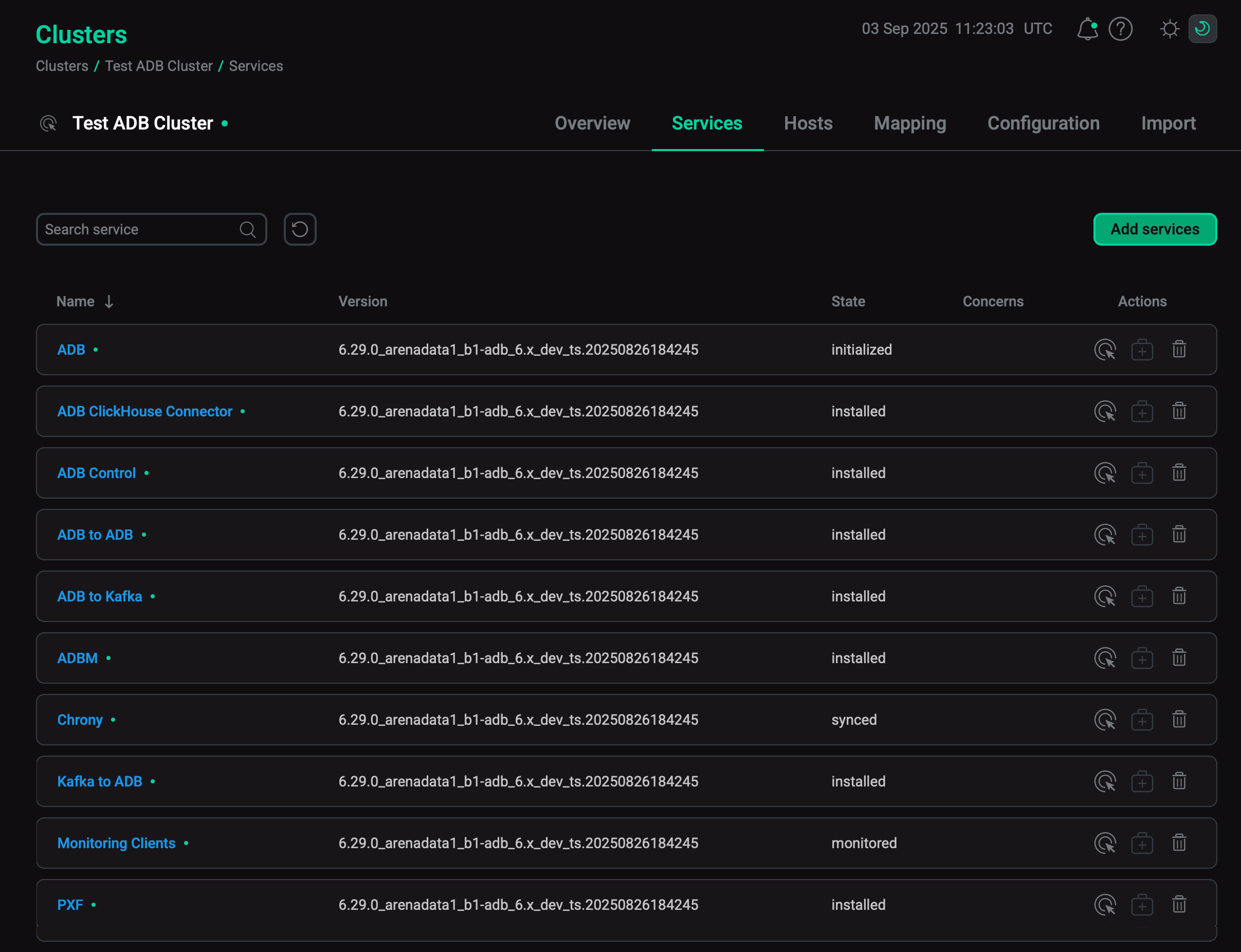Image resolution: width=1241 pixels, height=952 pixels.
Task: Open actions for the Chrony service
Action: pyautogui.click(x=1104, y=720)
